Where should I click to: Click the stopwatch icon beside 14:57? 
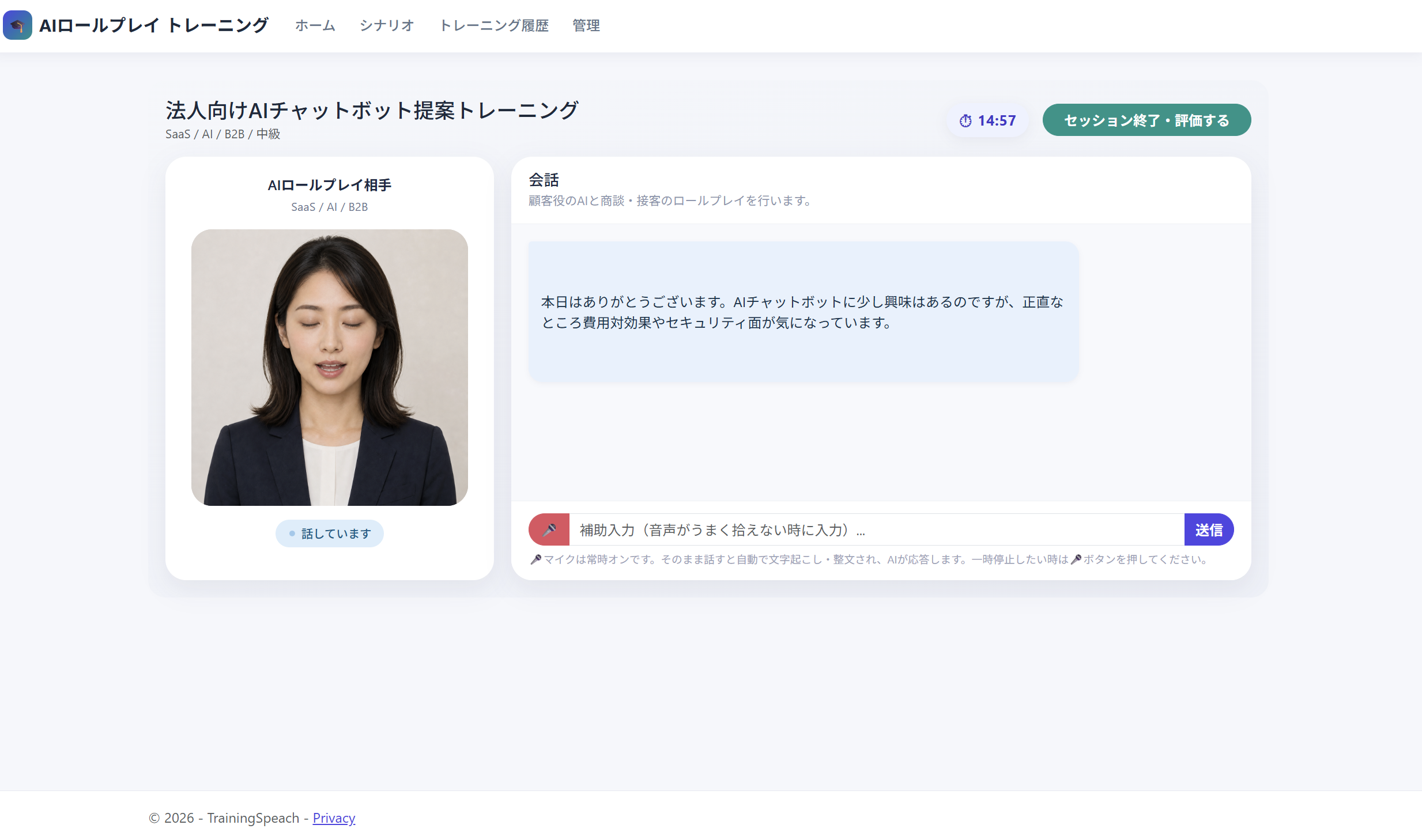coord(965,121)
